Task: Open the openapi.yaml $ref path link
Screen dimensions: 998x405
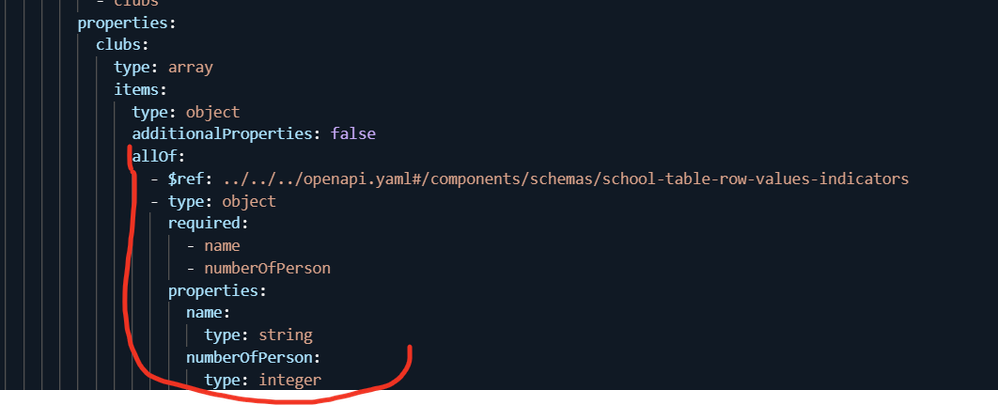Action: pos(565,179)
